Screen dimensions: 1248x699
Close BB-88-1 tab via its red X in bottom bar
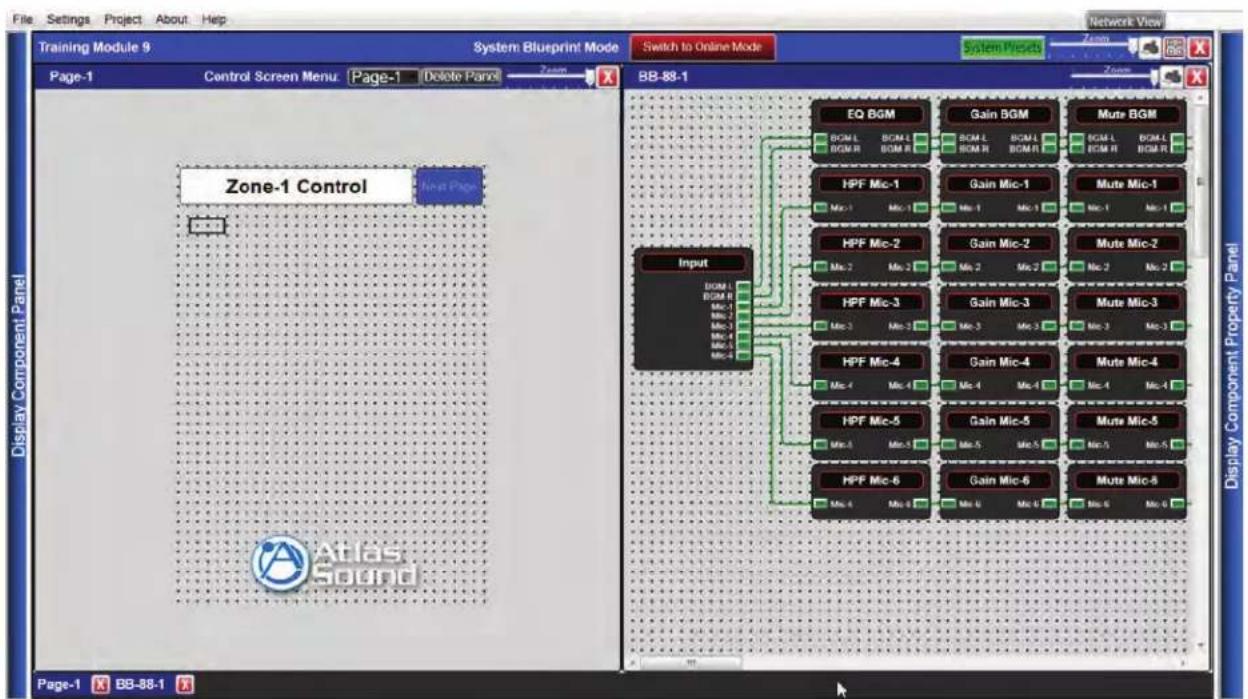click(x=184, y=685)
